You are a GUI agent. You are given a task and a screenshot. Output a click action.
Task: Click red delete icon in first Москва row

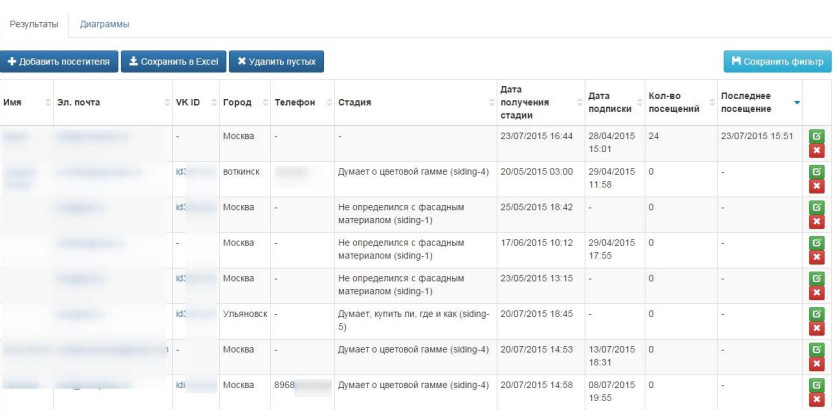tap(817, 151)
